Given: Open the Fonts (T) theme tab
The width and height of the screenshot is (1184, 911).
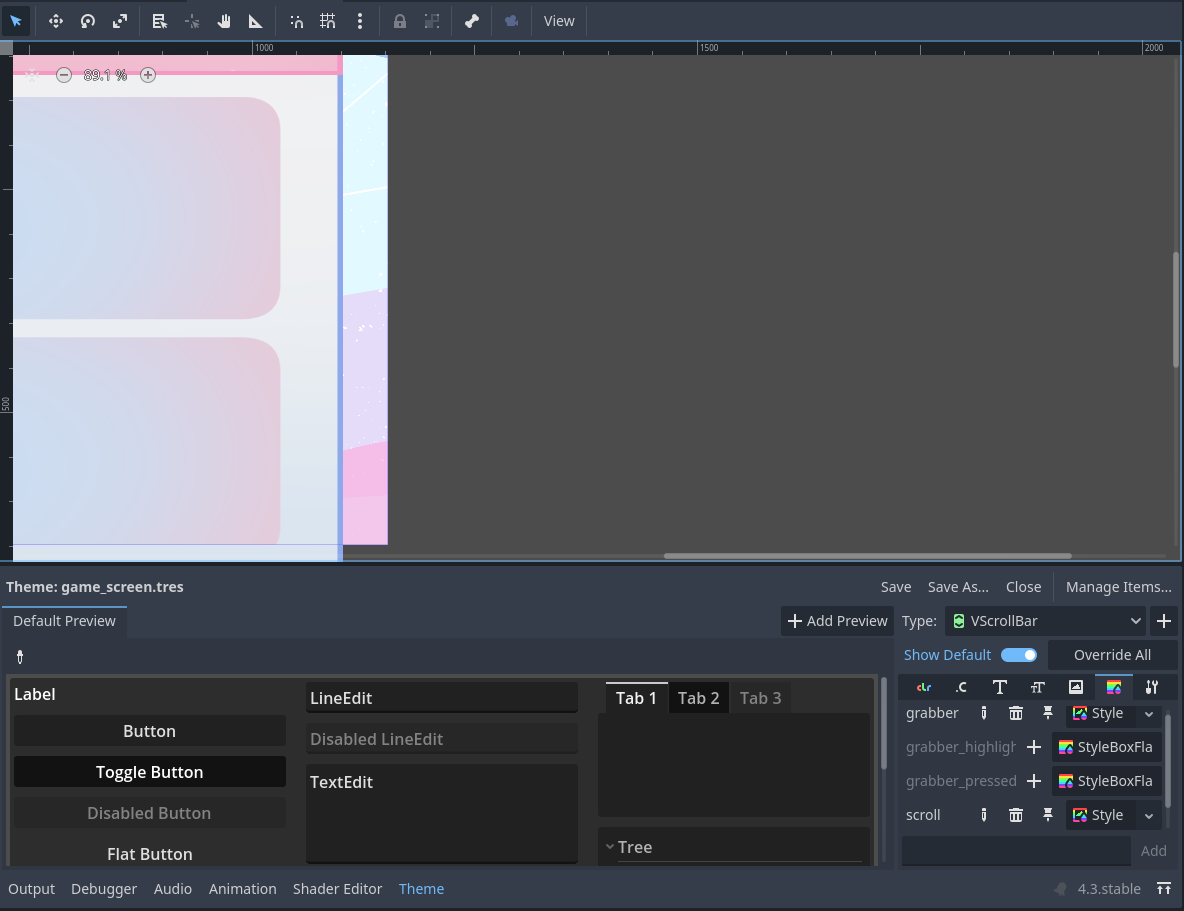Looking at the screenshot, I should tap(1000, 687).
